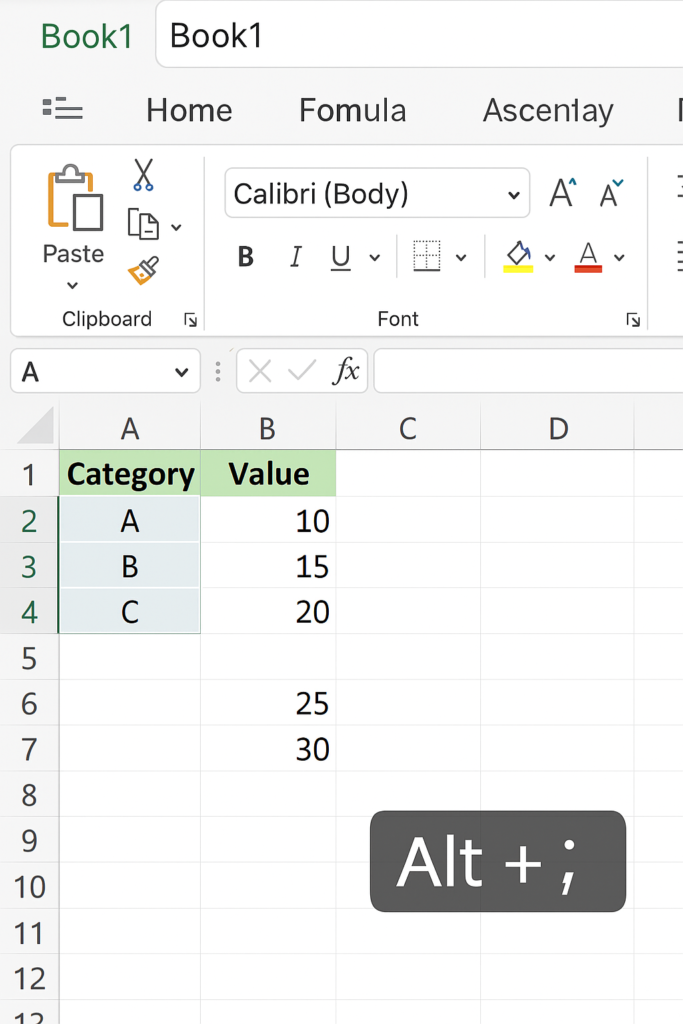Toggle Underline formatting
The image size is (683, 1024).
[x=341, y=258]
